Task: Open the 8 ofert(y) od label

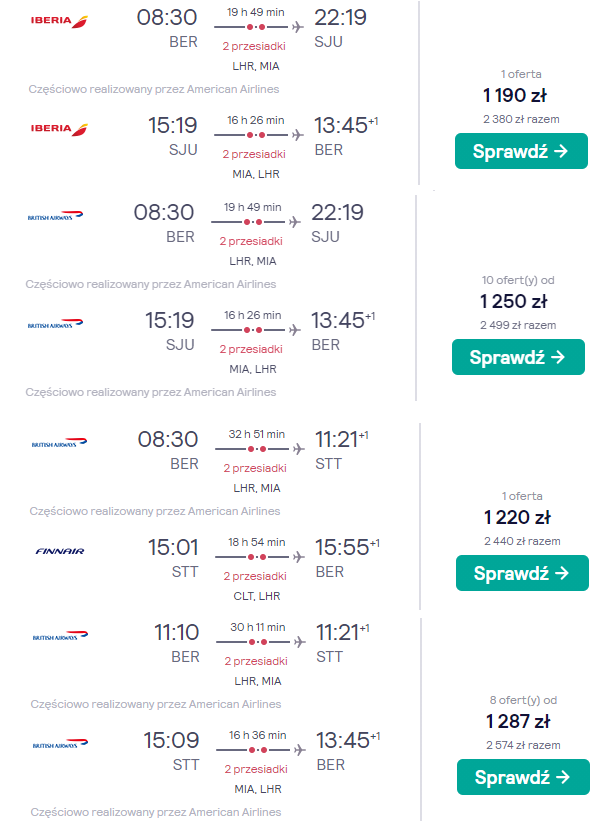Action: 523,700
